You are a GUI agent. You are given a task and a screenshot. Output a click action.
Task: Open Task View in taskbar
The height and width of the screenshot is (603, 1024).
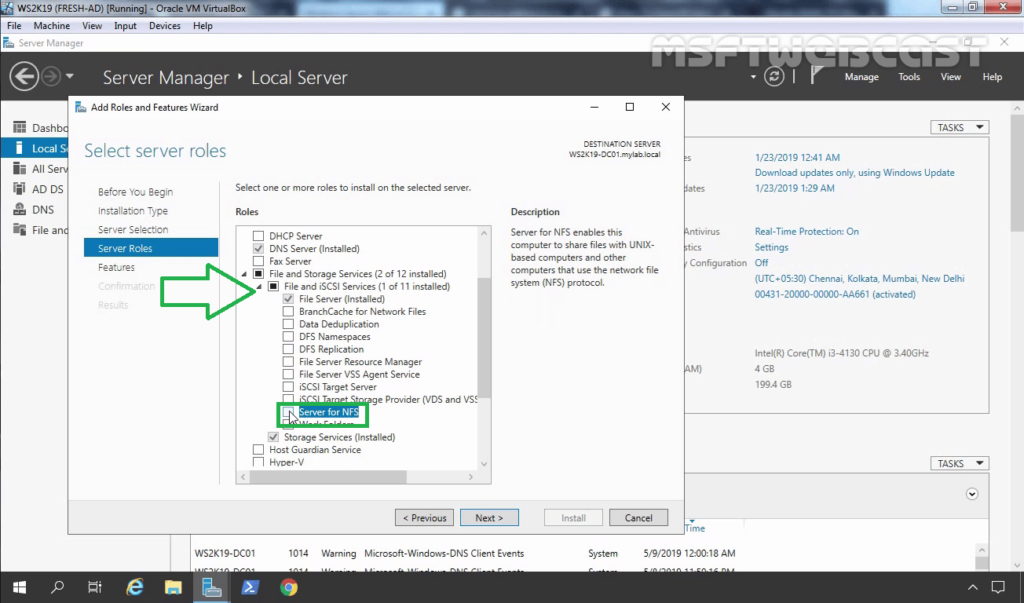click(x=95, y=587)
